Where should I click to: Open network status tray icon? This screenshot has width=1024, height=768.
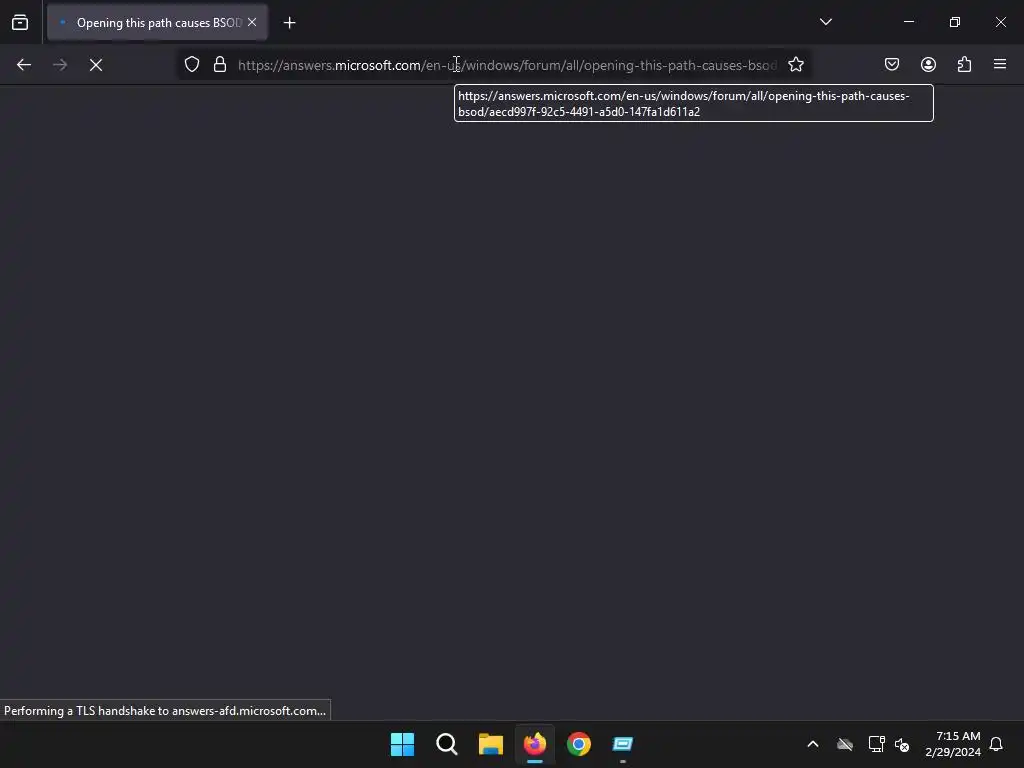click(x=876, y=744)
